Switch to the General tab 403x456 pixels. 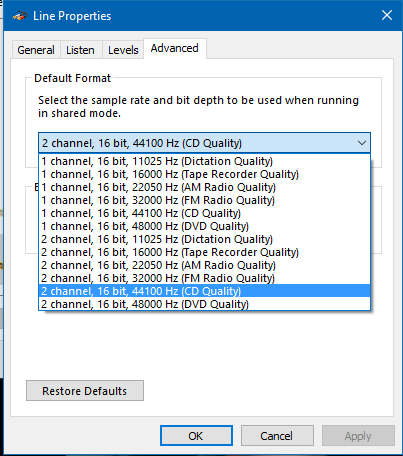(36, 50)
